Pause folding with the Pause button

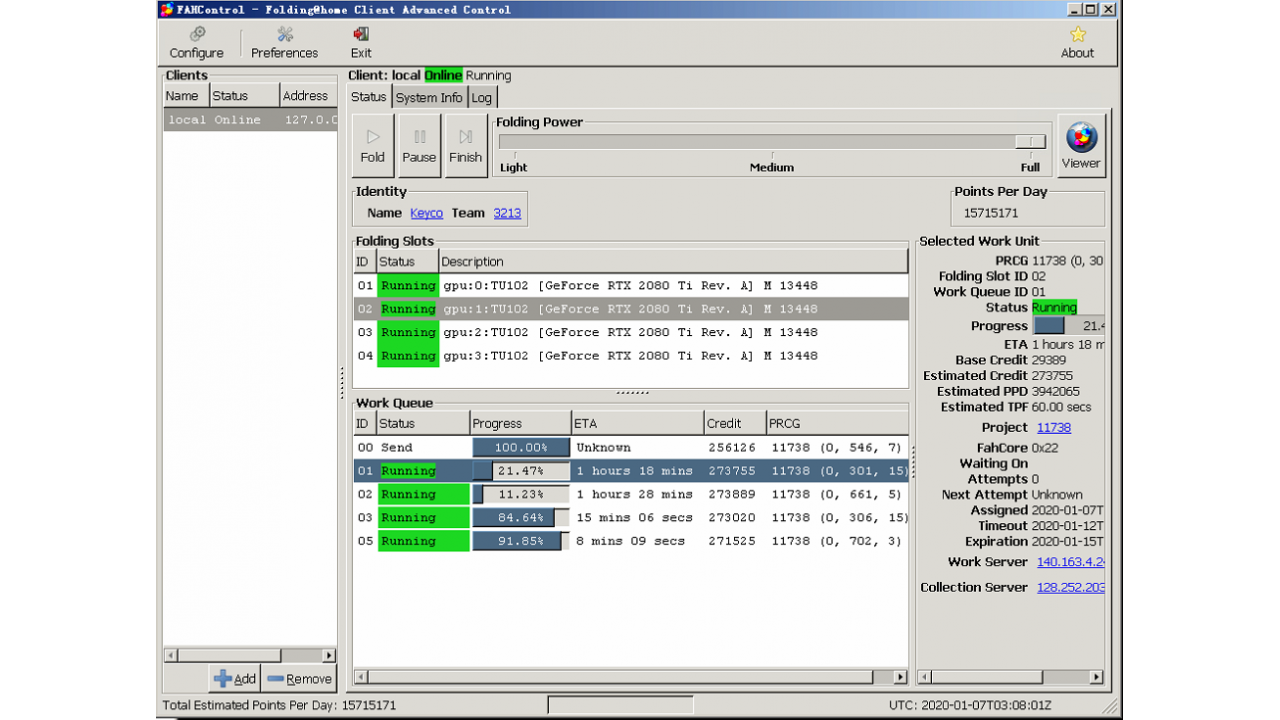[x=419, y=146]
